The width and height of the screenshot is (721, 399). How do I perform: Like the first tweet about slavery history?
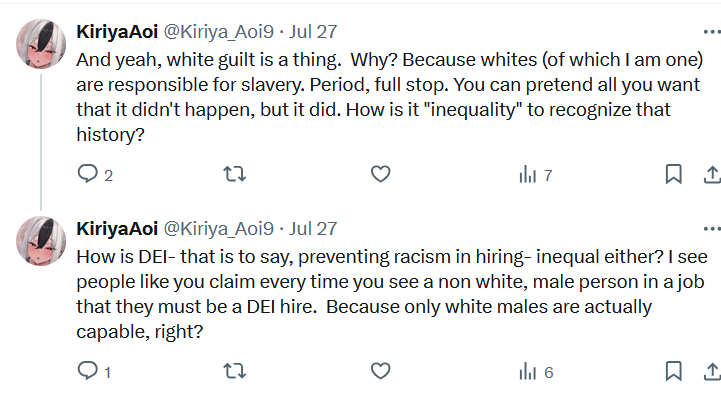point(380,174)
